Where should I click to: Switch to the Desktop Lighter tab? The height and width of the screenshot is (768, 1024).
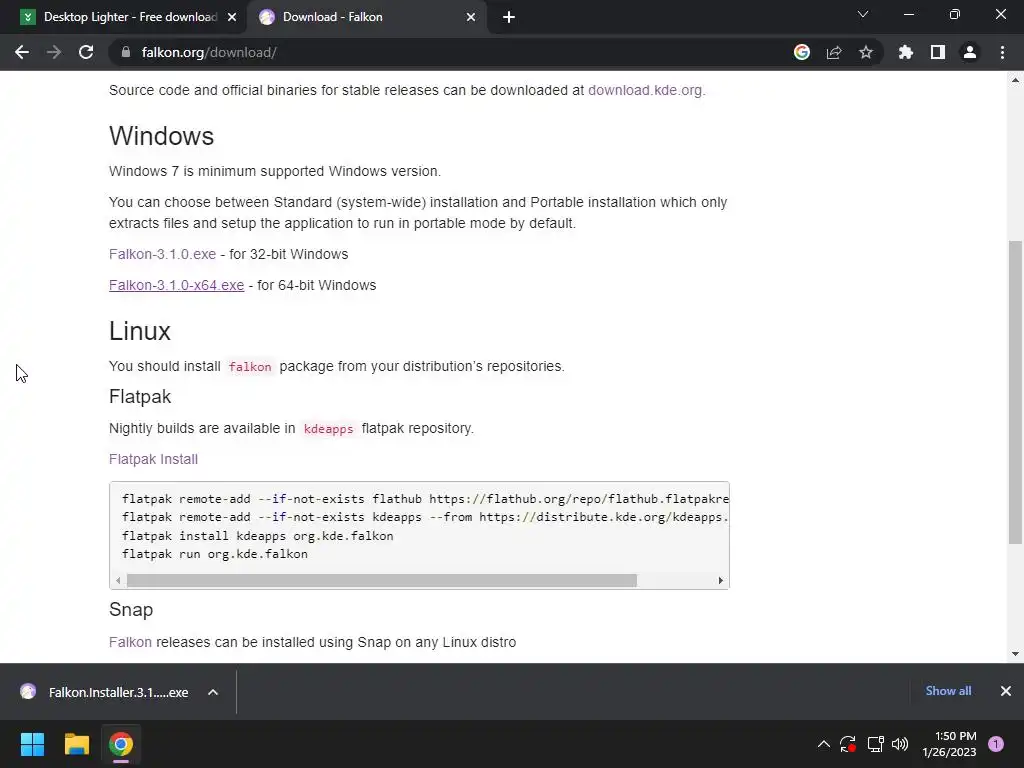pyautogui.click(x=124, y=17)
